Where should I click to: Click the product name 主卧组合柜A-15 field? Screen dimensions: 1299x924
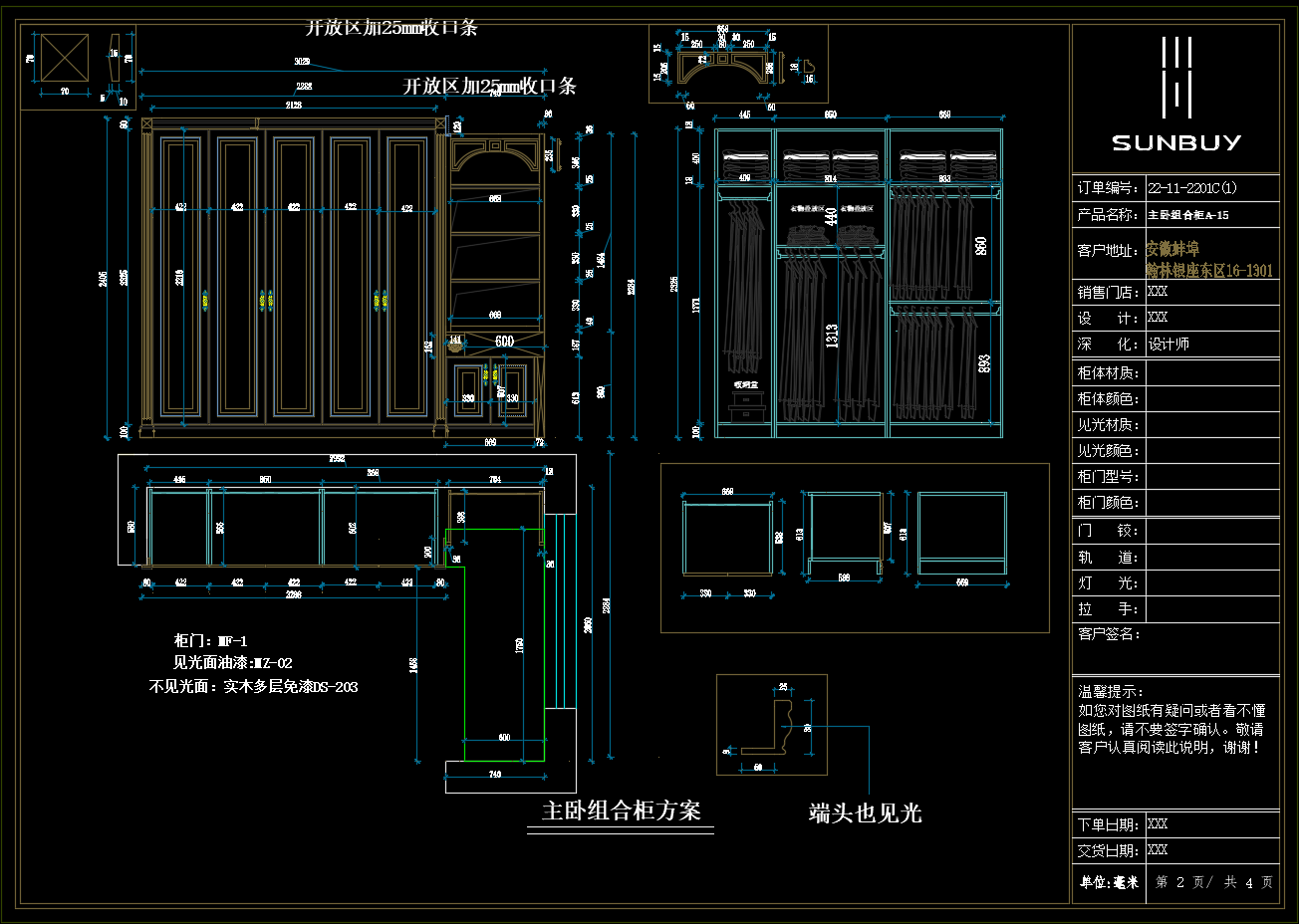click(x=1187, y=215)
